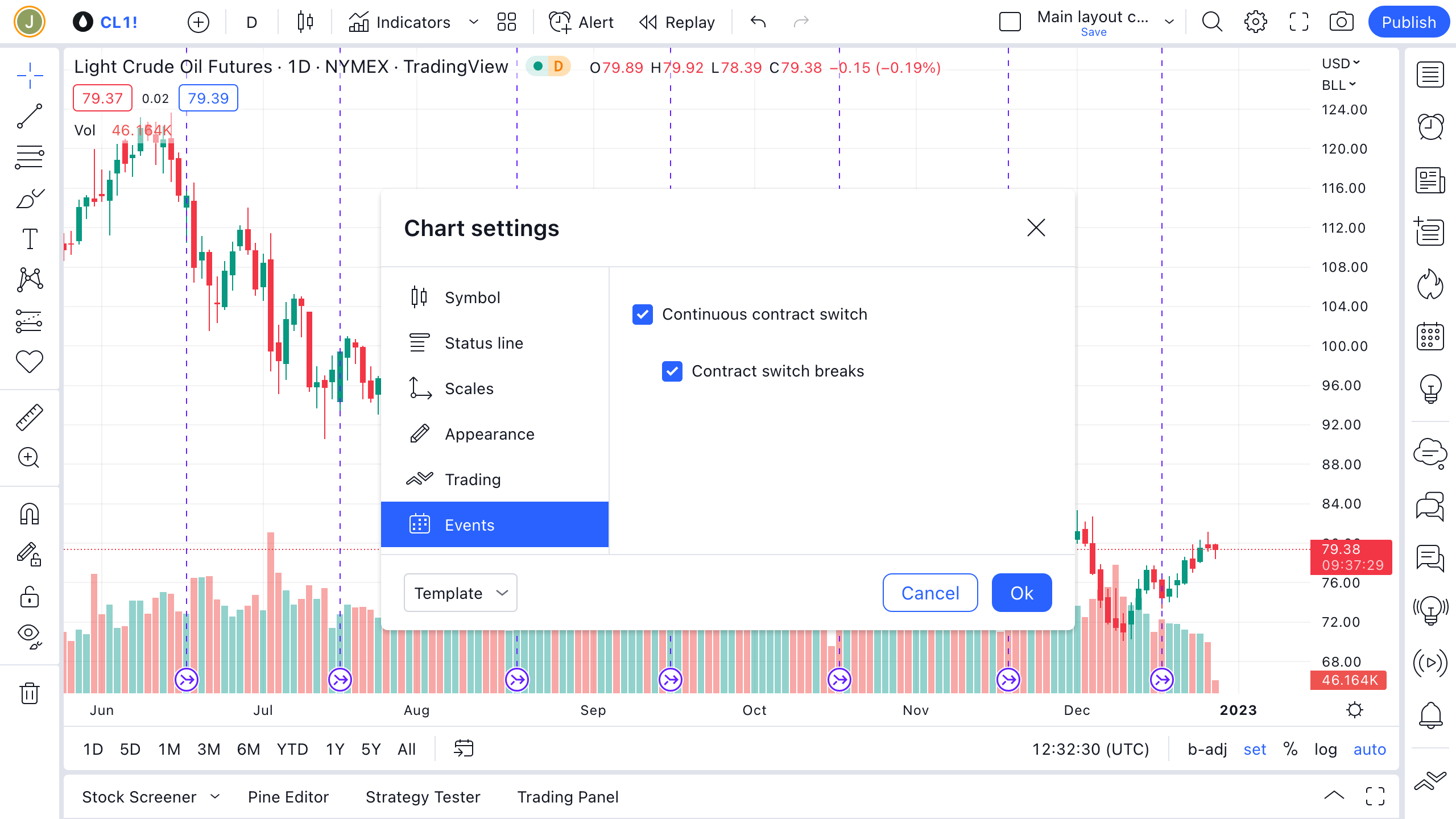Viewport: 1456px width, 819px height.
Task: Select the 1Y time range
Action: 334,749
